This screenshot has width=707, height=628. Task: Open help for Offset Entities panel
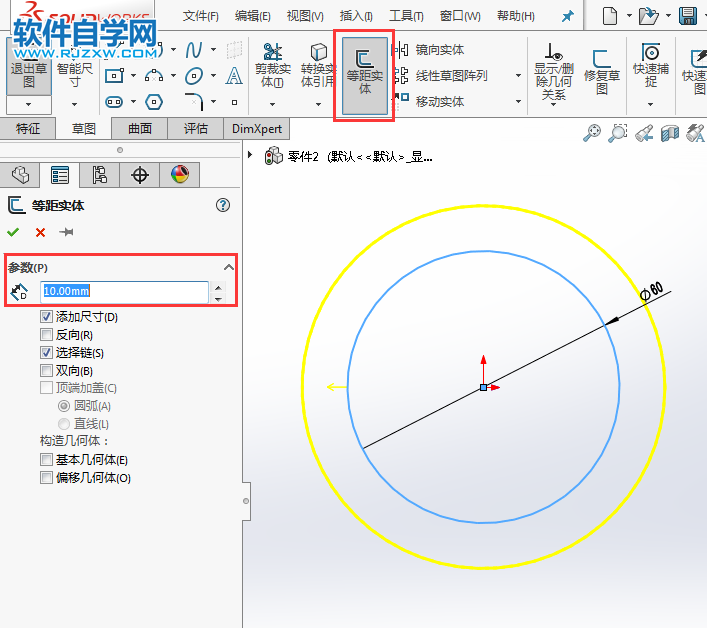point(223,206)
